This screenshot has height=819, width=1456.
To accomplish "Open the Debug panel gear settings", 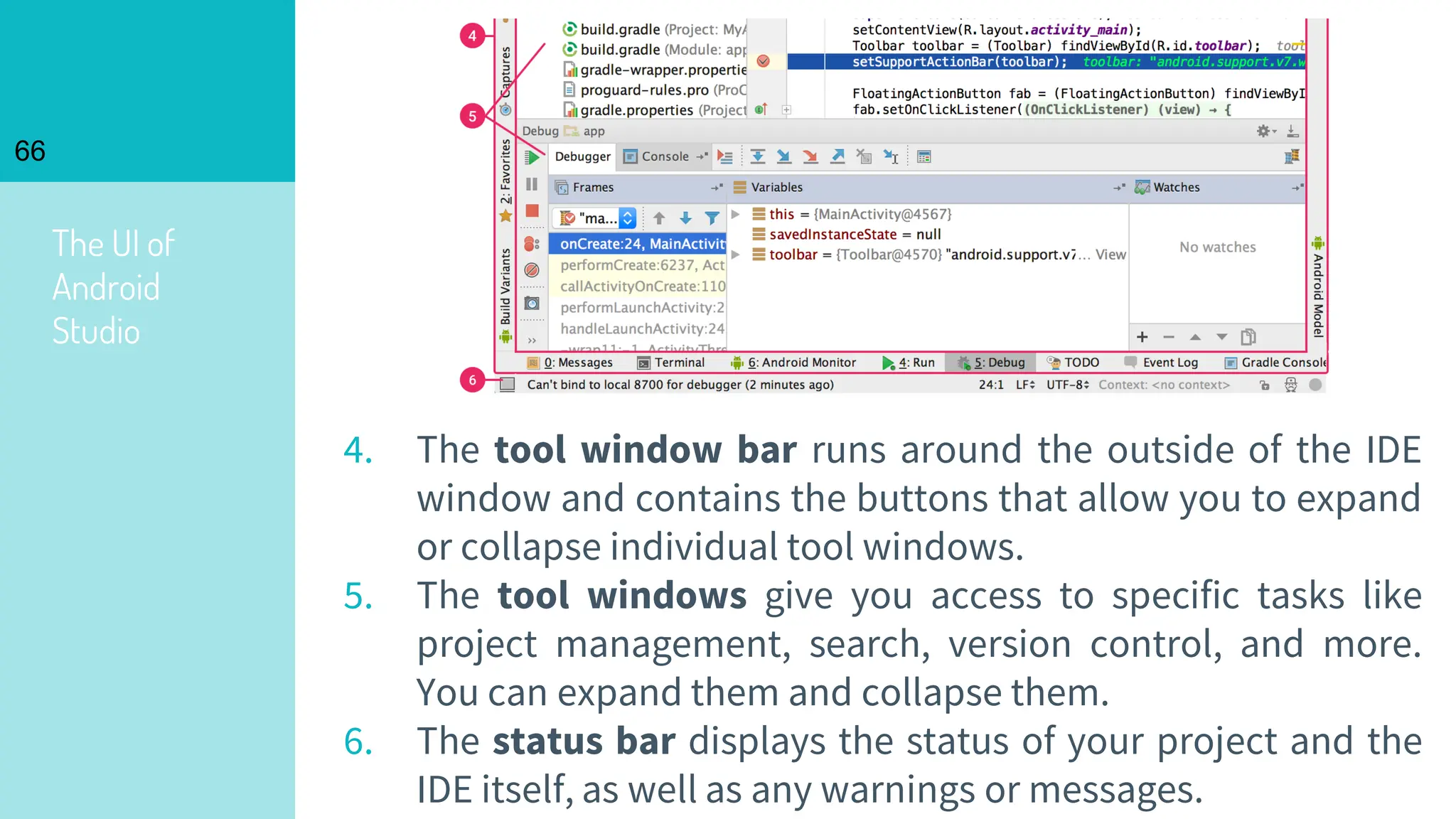I will 1266,131.
